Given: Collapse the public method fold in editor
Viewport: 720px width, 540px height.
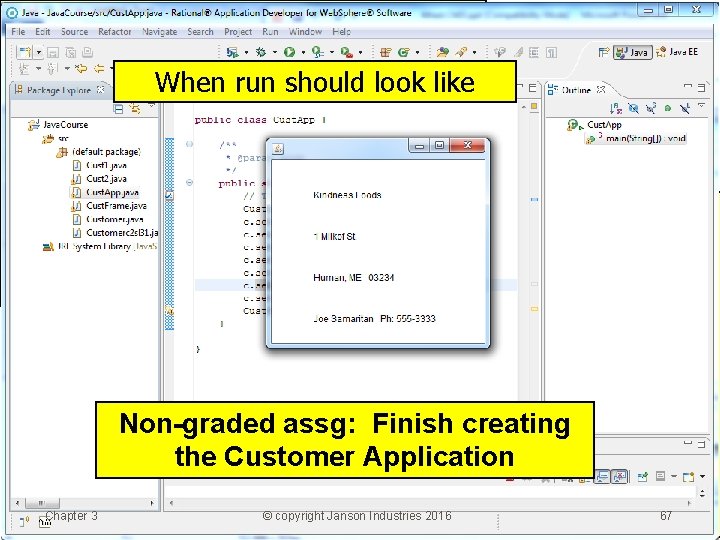Looking at the screenshot, I should (x=189, y=183).
